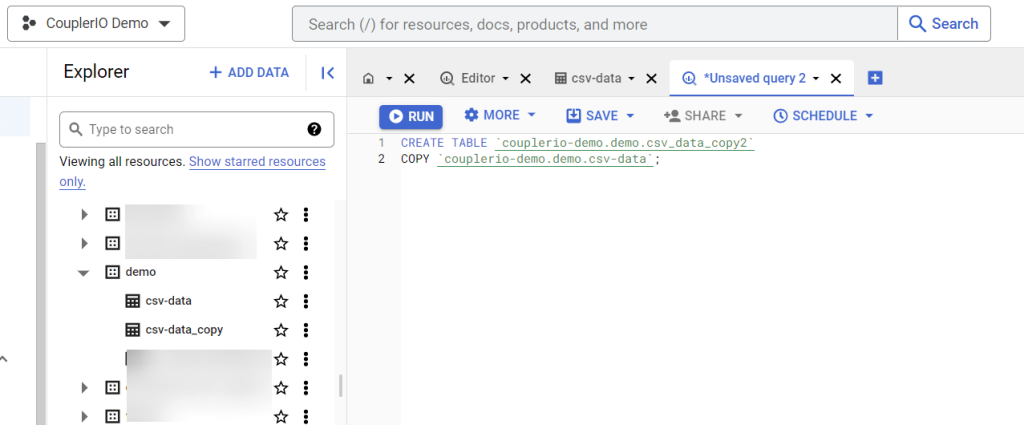Open actions menu for blurred table row
1024x425 pixels.
click(306, 359)
